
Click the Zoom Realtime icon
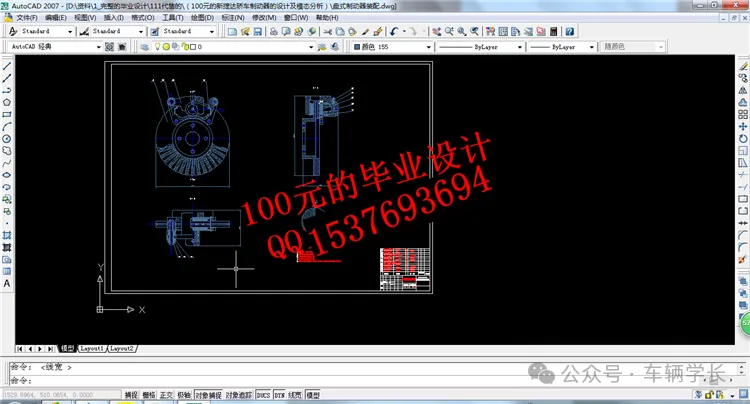pos(449,32)
